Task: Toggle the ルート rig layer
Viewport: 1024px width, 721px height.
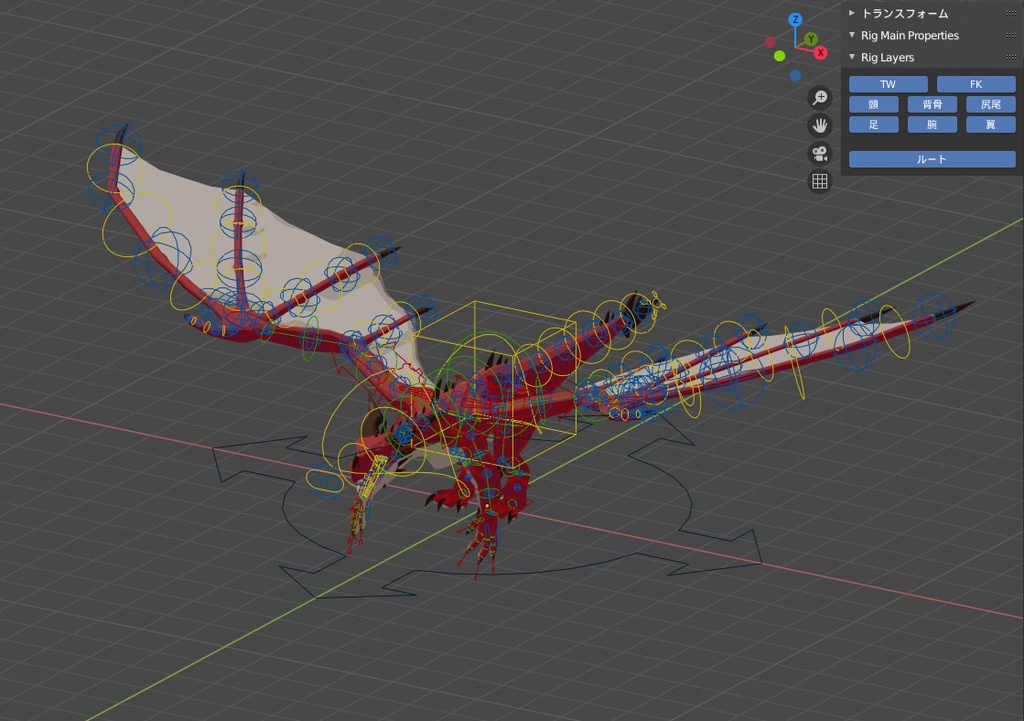Action: (933, 159)
